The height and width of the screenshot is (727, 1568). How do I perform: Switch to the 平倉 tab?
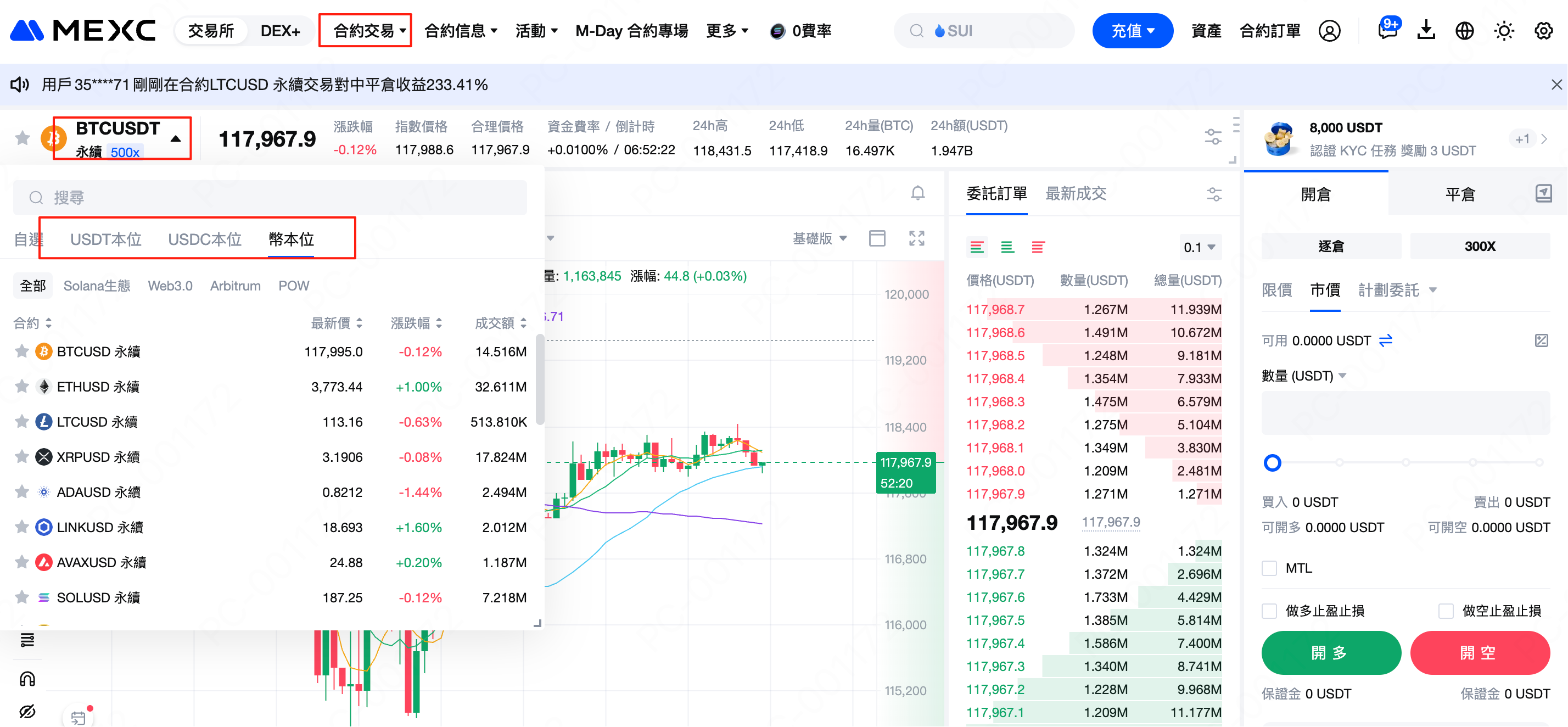coord(1460,194)
